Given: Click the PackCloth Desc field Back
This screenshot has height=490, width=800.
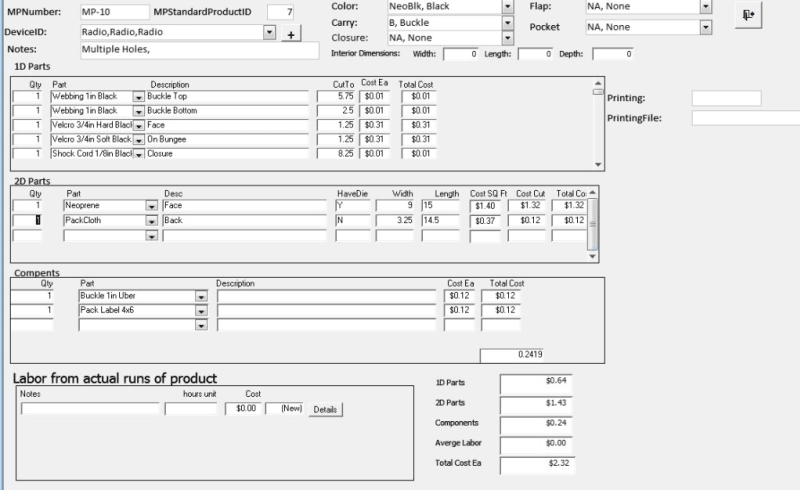Looking at the screenshot, I should [244, 220].
